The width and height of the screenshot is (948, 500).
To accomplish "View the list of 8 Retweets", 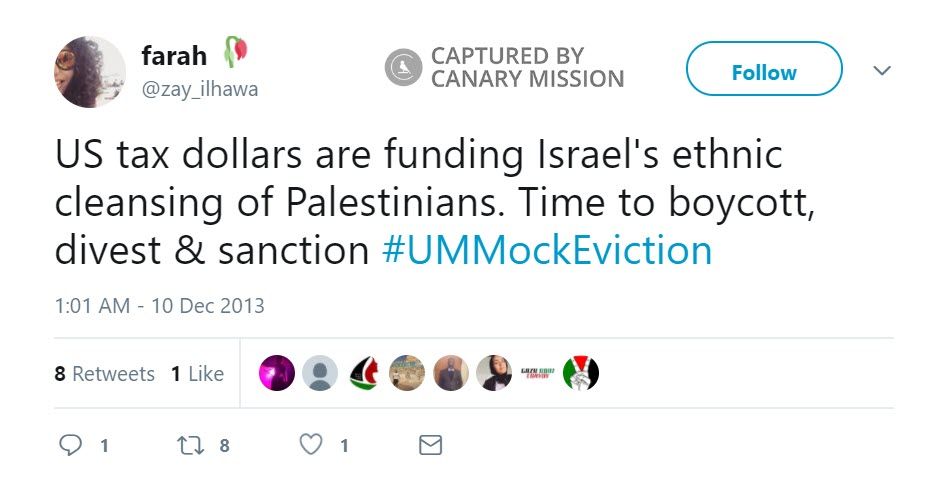I will coord(105,374).
